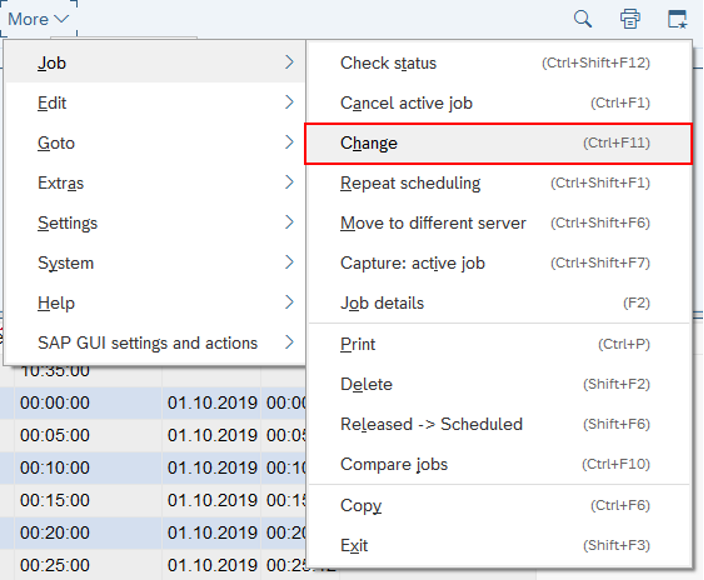Open the Help submenu
This screenshot has width=704, height=580.
[x=155, y=303]
